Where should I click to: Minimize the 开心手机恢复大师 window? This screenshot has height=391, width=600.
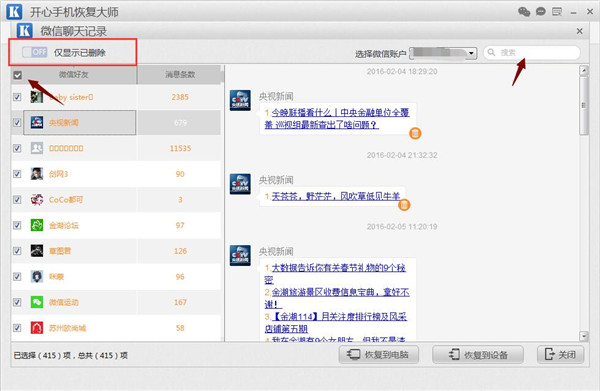(573, 13)
